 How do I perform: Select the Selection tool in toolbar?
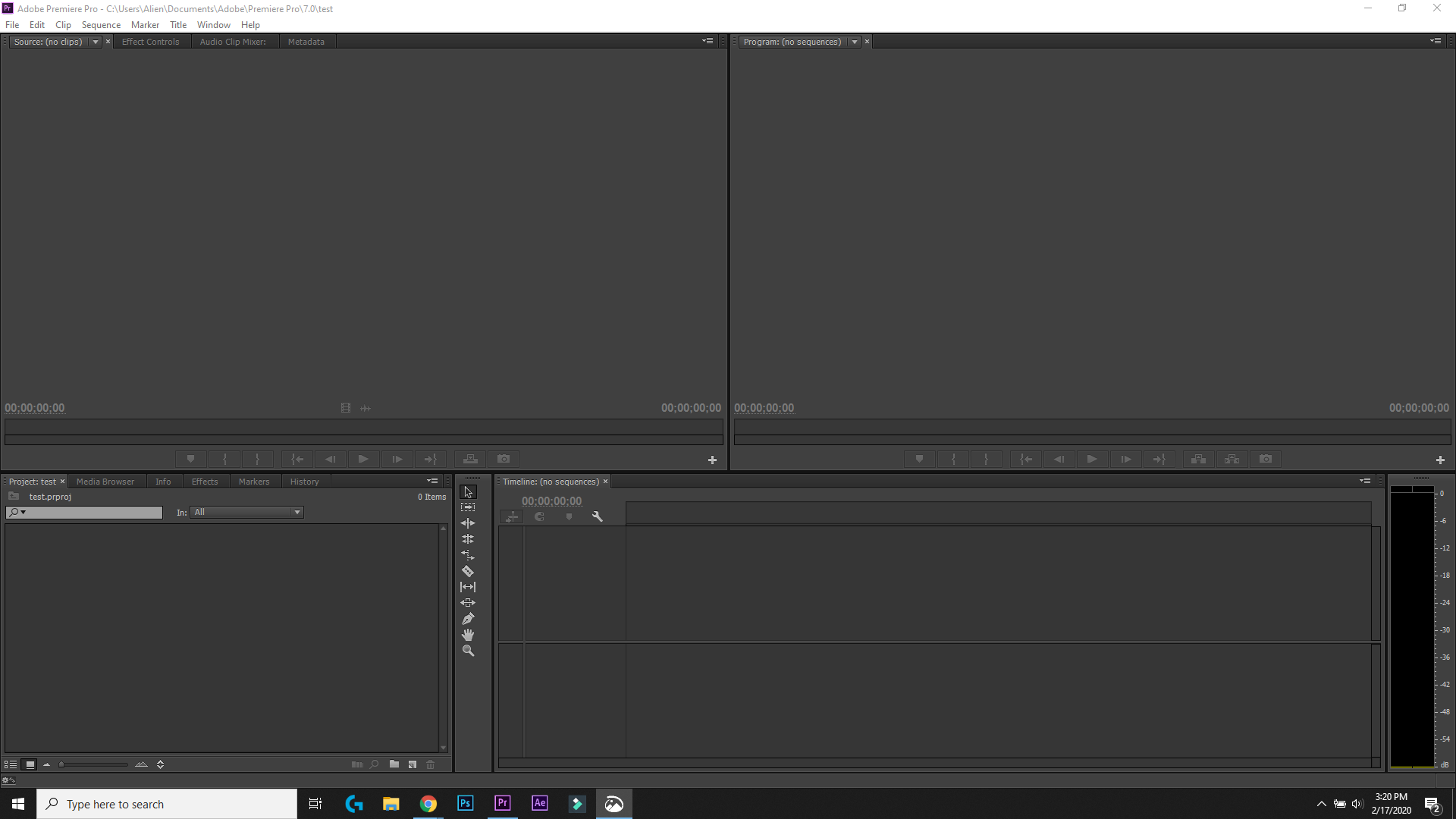coord(467,491)
